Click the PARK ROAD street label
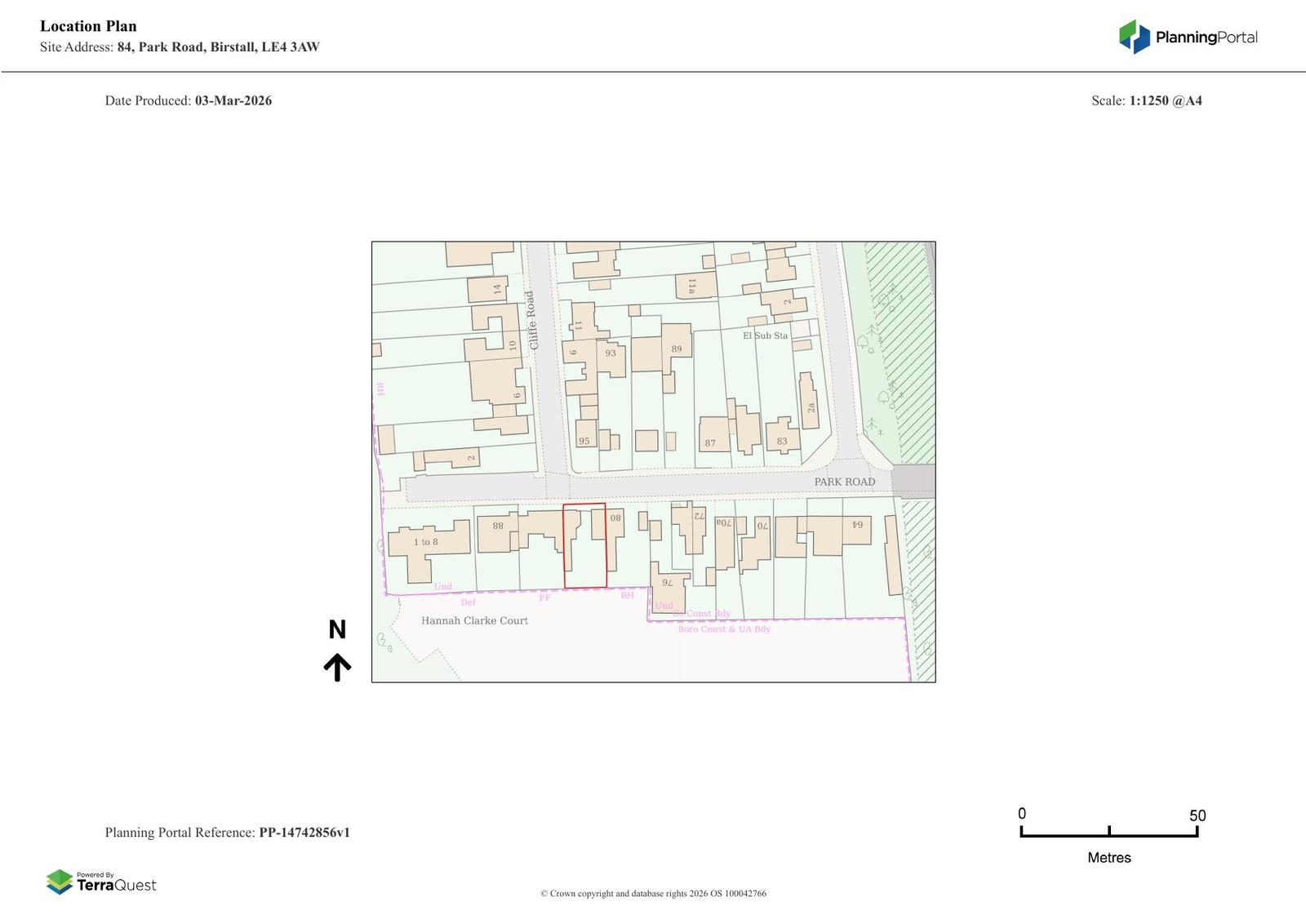The width and height of the screenshot is (1306, 924). point(844,482)
